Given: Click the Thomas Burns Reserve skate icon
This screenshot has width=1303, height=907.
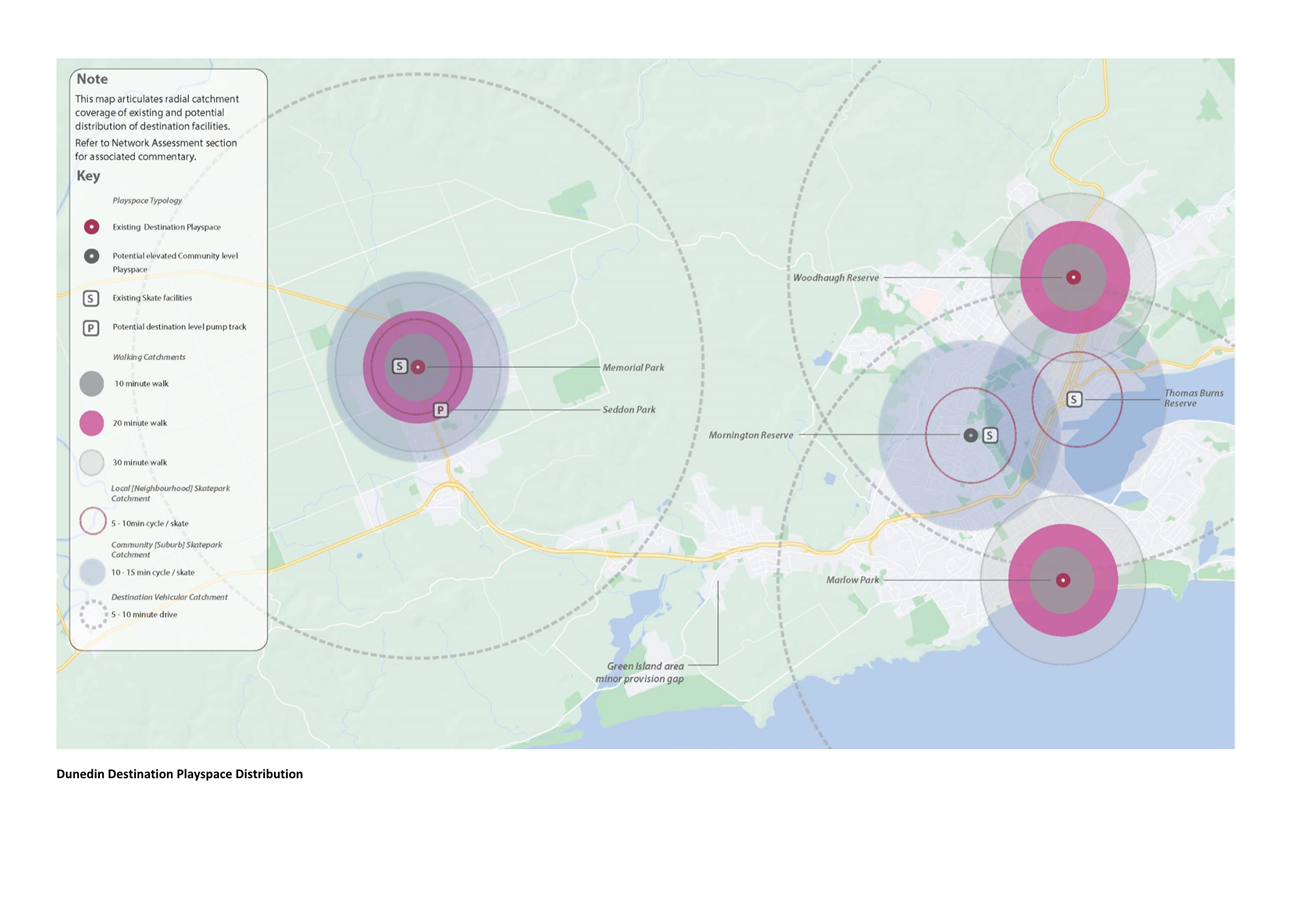Looking at the screenshot, I should point(1074,400).
